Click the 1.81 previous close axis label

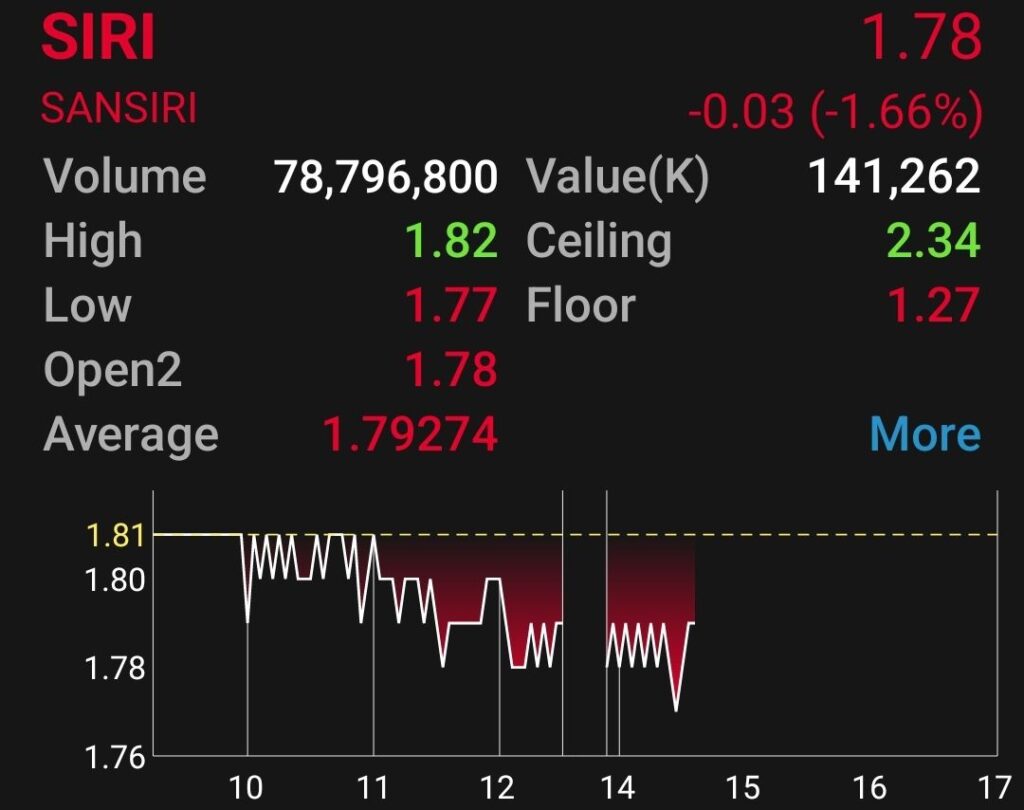pyautogui.click(x=115, y=535)
